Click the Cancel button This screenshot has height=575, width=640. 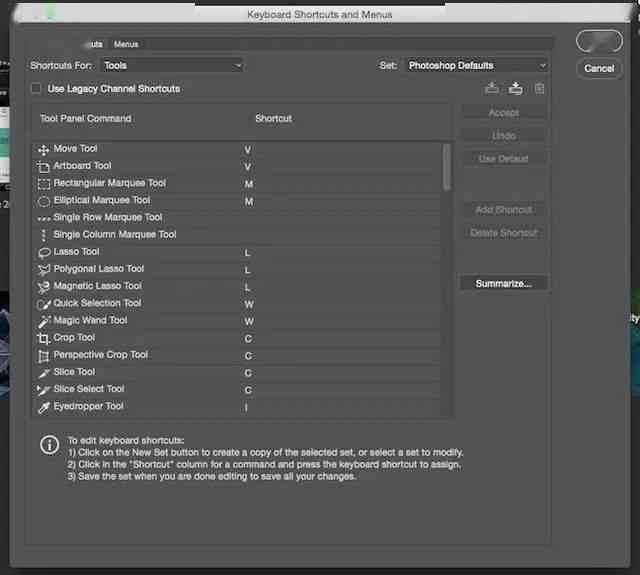coord(599,69)
